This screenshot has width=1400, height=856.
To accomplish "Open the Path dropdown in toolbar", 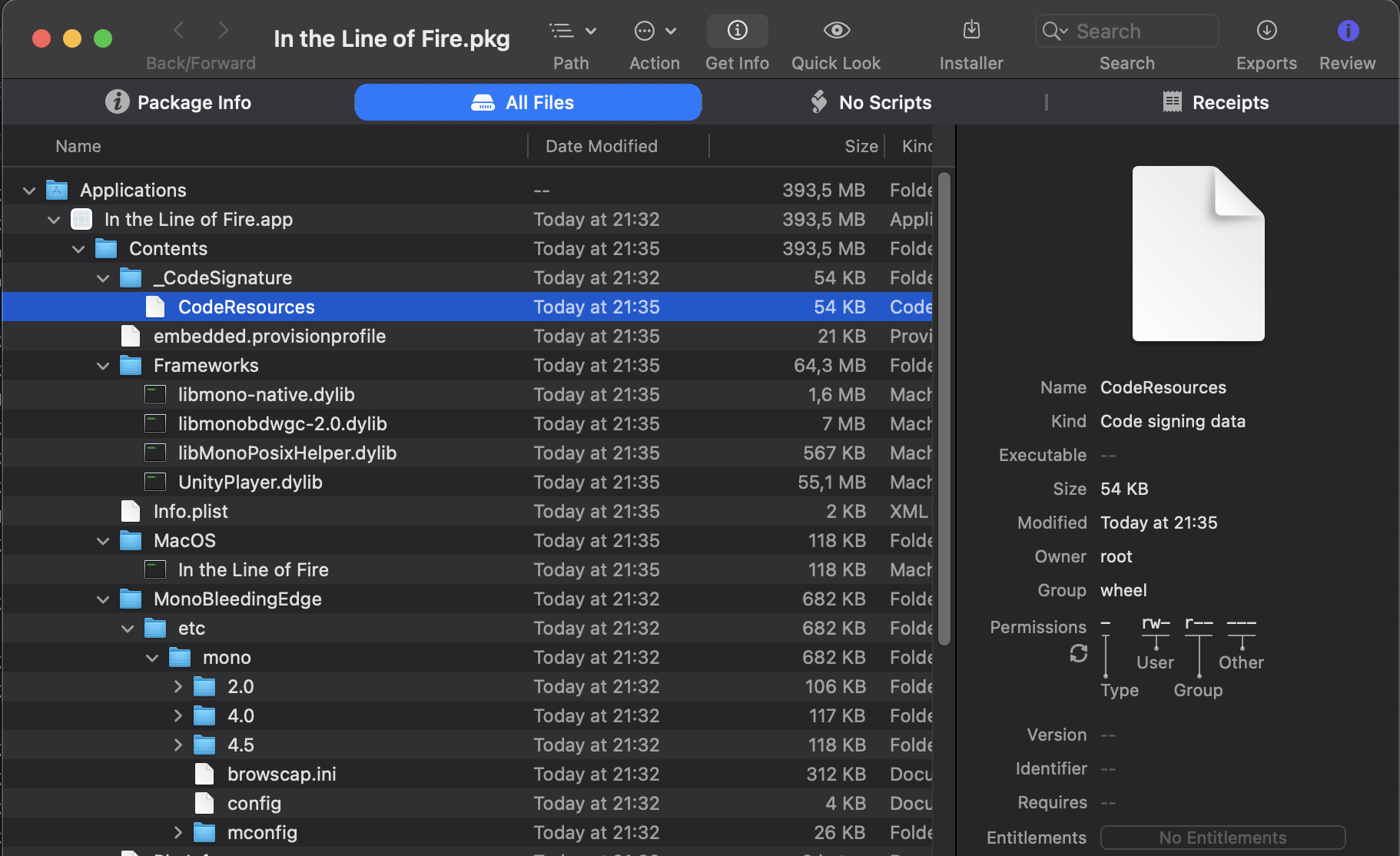I will point(572,31).
